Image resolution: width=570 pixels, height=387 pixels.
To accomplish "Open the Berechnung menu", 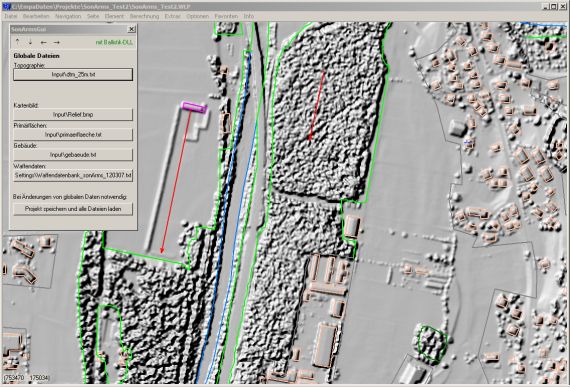I will 144,16.
